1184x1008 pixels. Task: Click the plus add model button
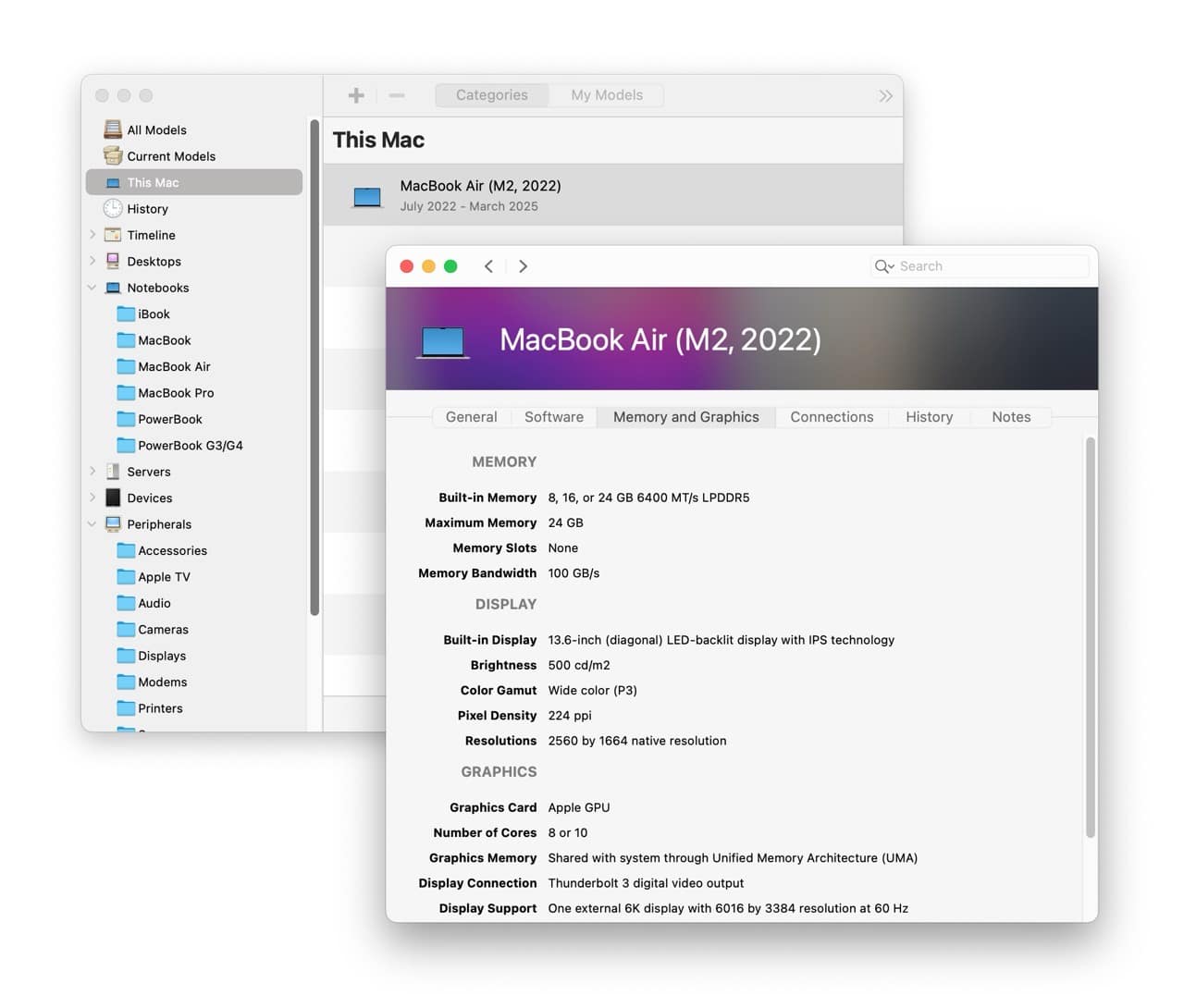pos(356,95)
